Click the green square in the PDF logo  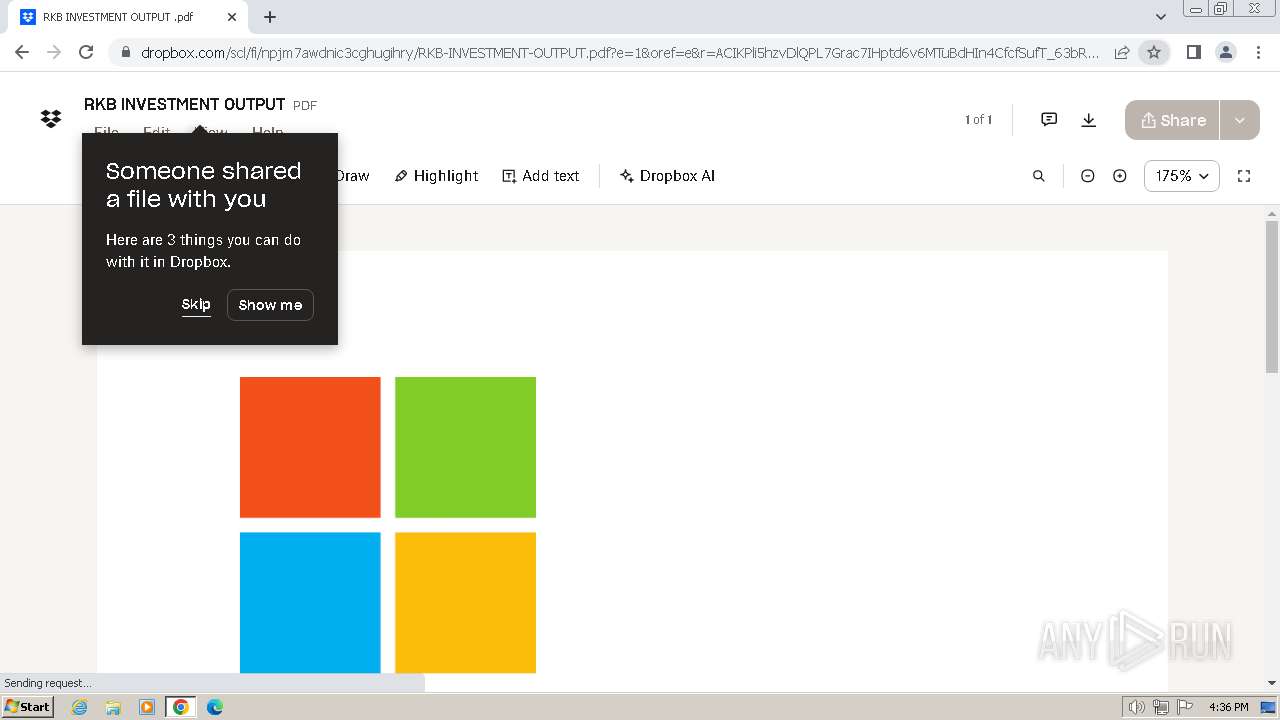click(x=465, y=447)
